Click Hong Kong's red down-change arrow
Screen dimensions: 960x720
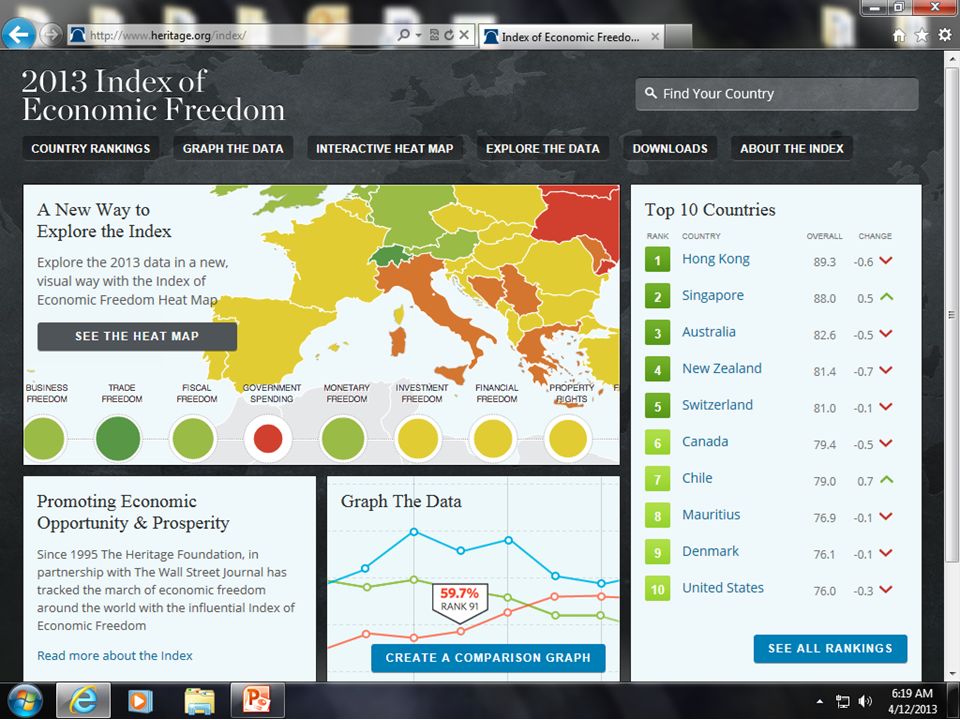pyautogui.click(x=886, y=261)
